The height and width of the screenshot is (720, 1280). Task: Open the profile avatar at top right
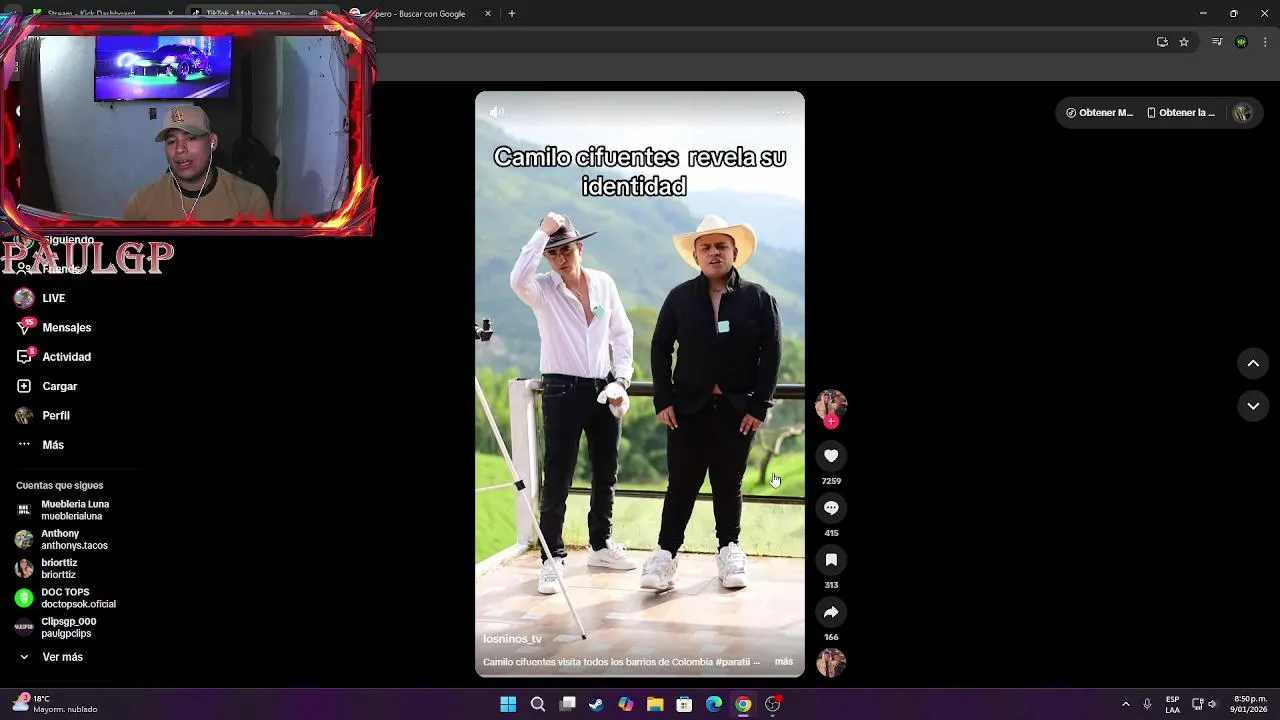point(1243,113)
